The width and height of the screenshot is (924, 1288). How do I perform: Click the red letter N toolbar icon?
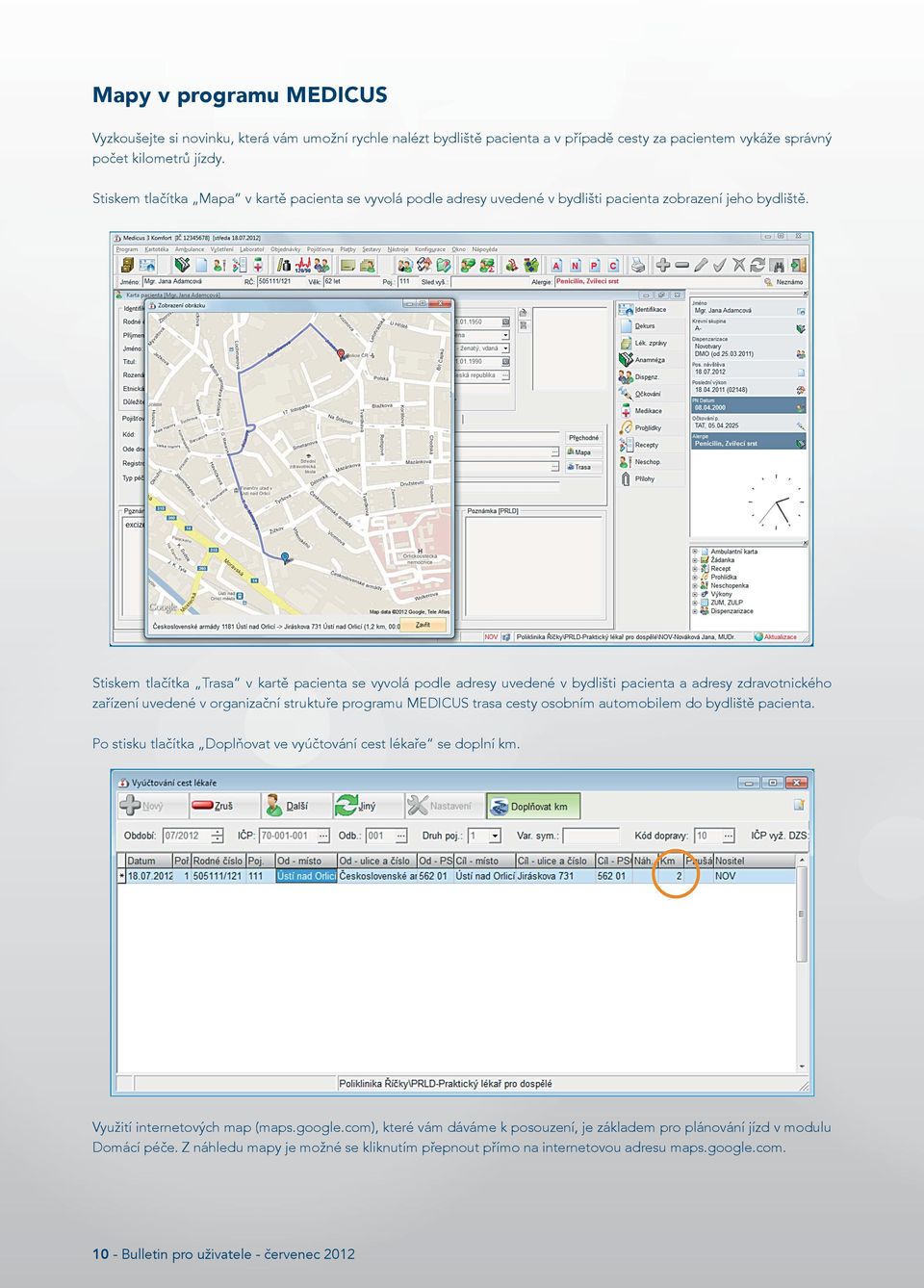(x=576, y=265)
